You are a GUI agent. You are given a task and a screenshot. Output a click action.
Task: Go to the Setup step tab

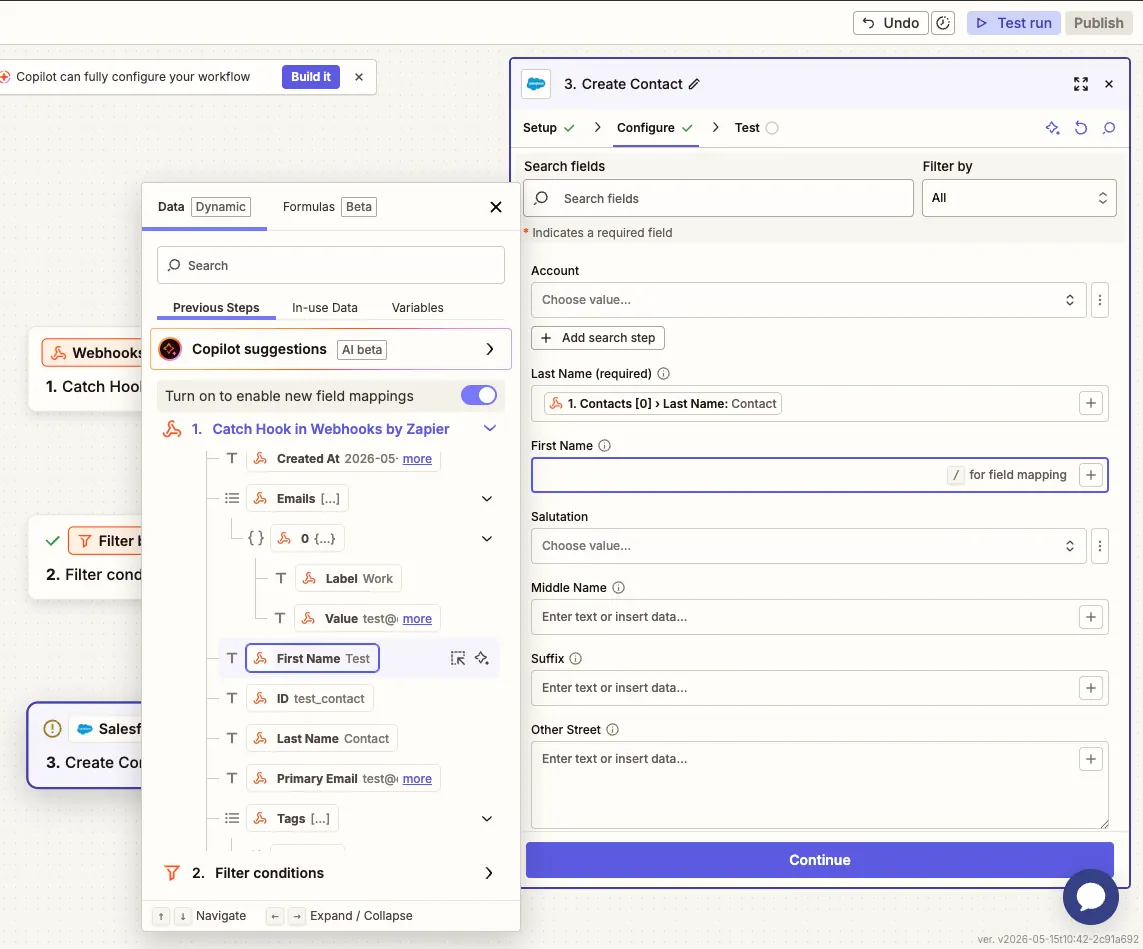(x=549, y=128)
